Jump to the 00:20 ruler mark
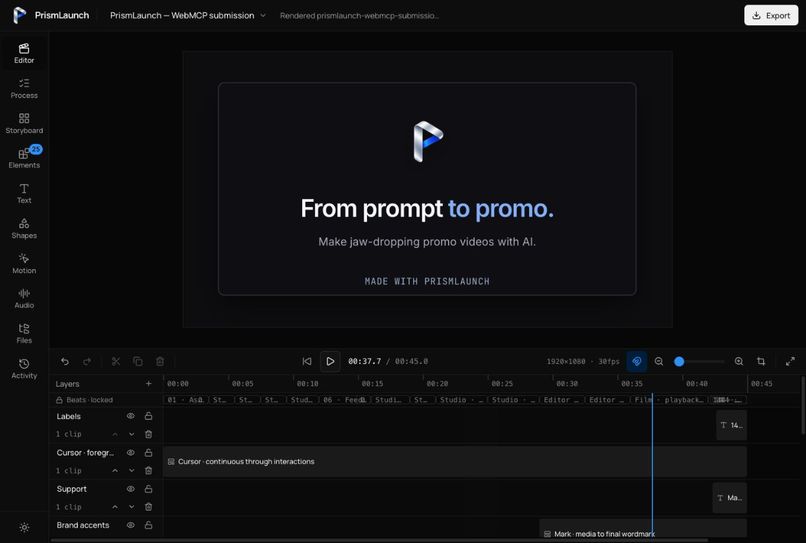Viewport: 806px width, 543px height. coord(437,384)
